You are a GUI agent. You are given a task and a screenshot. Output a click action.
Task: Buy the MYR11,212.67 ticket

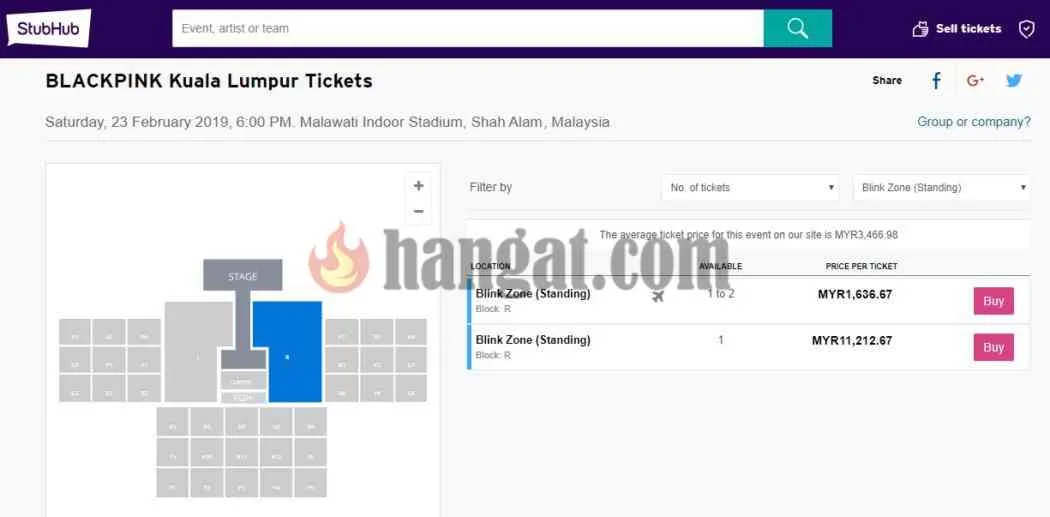(x=994, y=348)
